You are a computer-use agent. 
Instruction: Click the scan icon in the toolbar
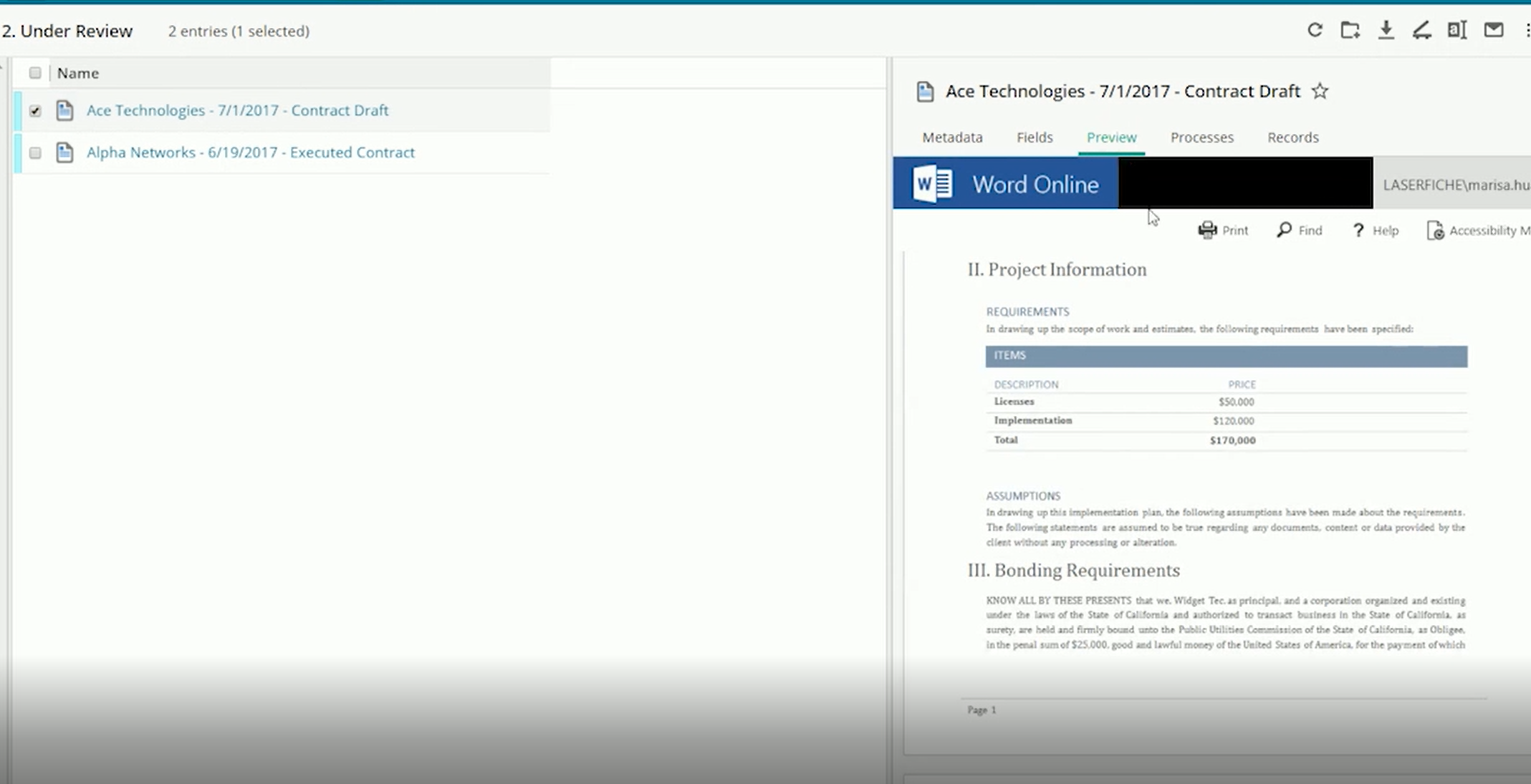[1422, 30]
